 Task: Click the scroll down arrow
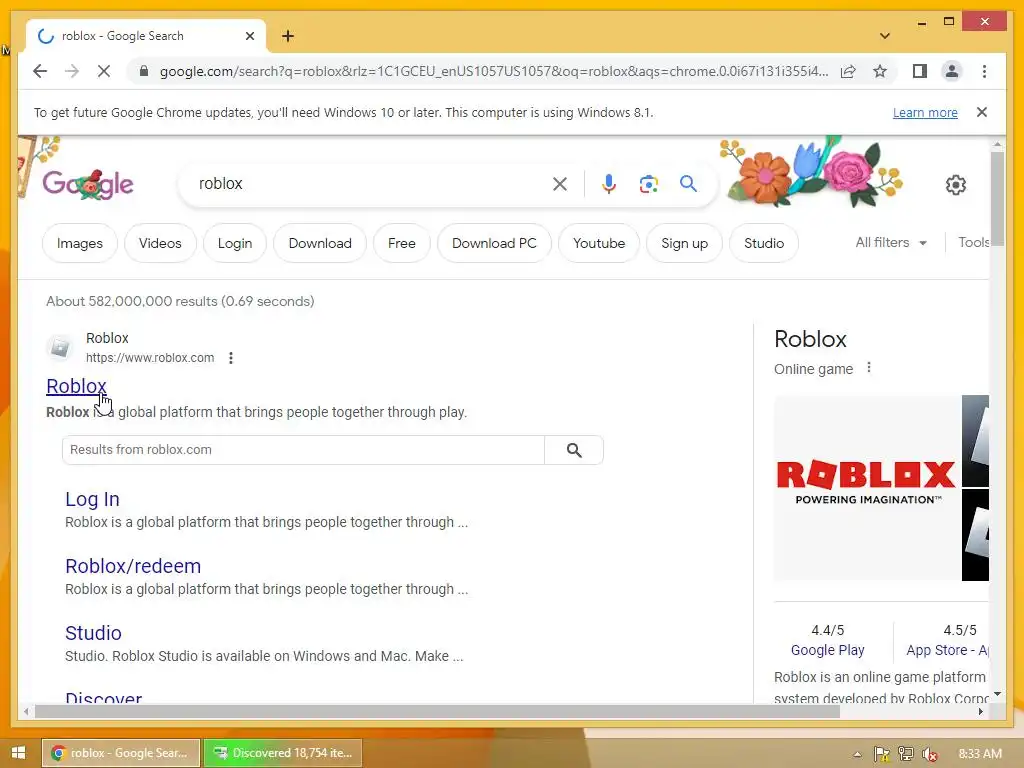point(997,694)
